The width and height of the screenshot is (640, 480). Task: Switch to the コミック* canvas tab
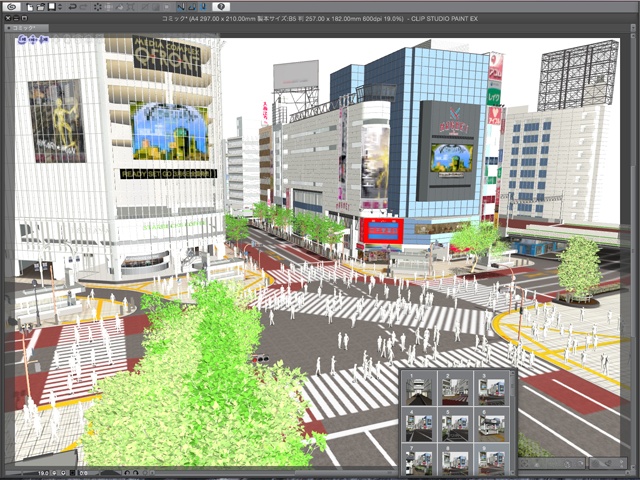pos(27,28)
